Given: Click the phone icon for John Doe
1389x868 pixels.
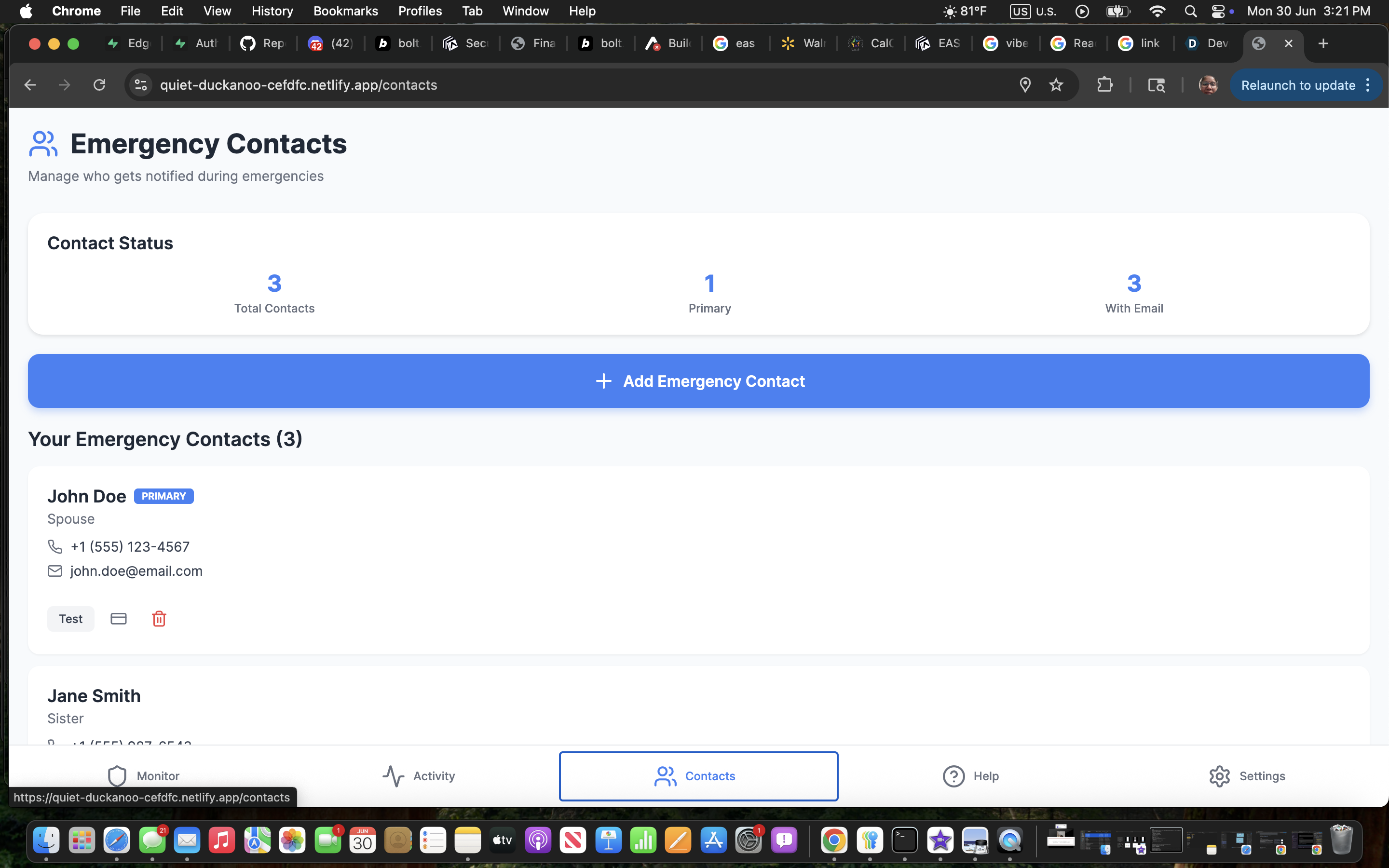Looking at the screenshot, I should point(54,546).
